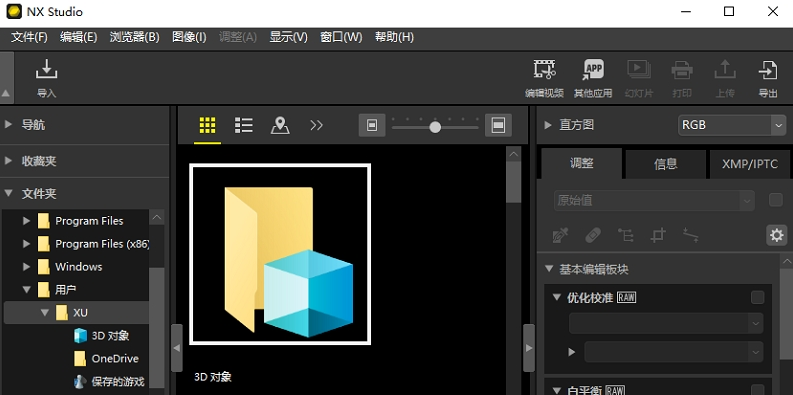This screenshot has height=395, width=793.
Task: Switch to the 调整 tab
Action: [582, 163]
